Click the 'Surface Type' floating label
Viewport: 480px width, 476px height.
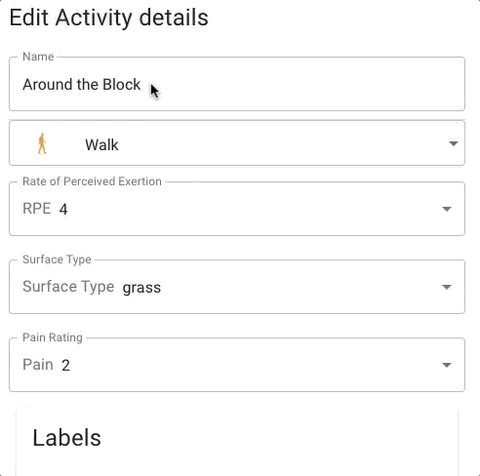tap(57, 259)
